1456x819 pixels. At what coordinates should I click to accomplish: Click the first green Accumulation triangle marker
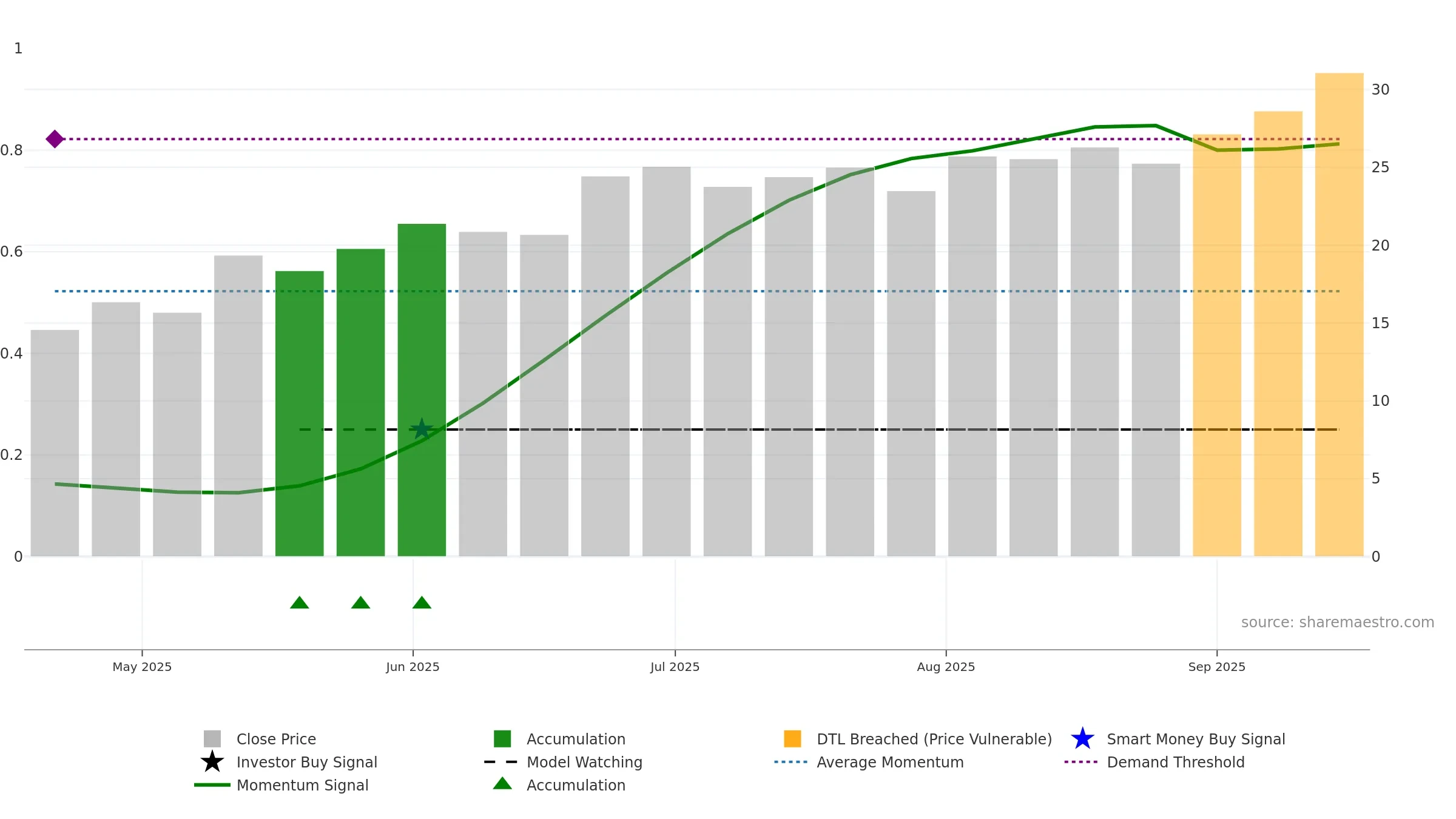300,602
